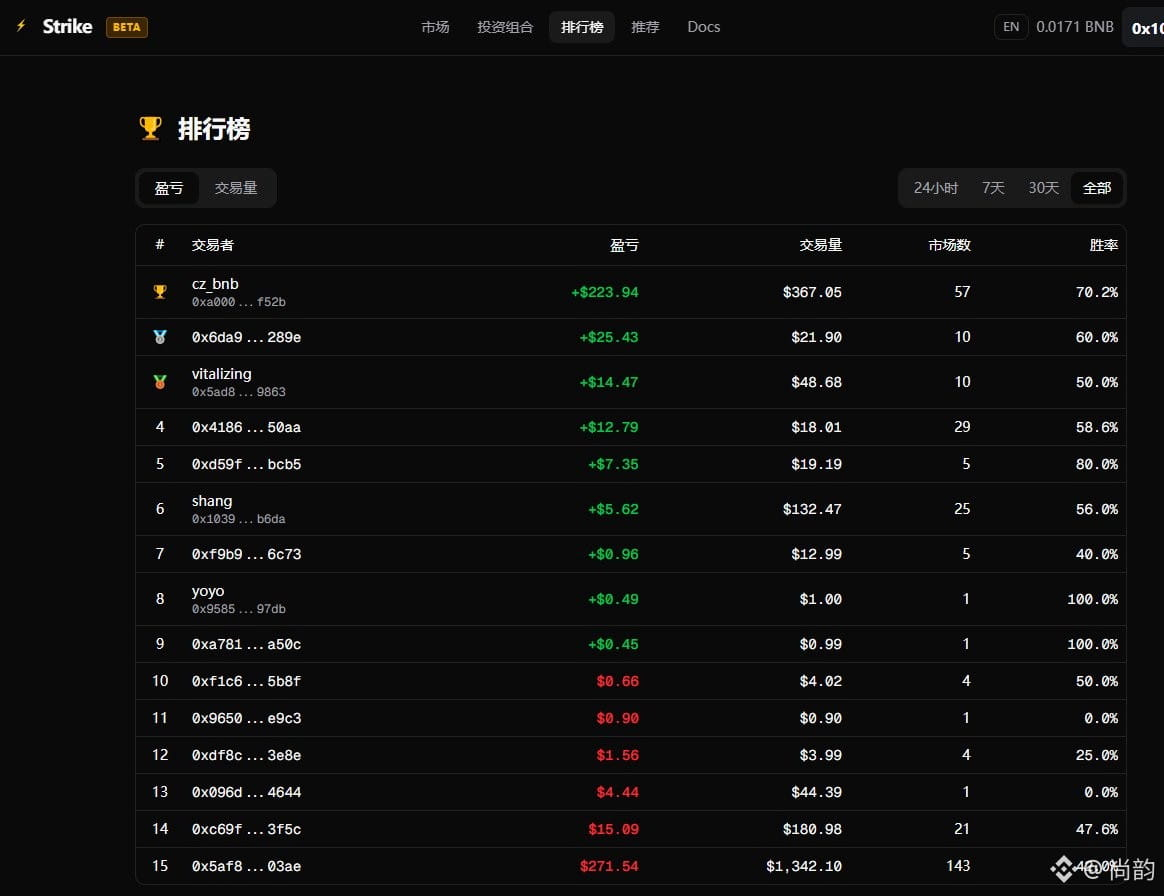Viewport: 1164px width, 896px height.
Task: Click the $15.09 loss value
Action: point(613,829)
